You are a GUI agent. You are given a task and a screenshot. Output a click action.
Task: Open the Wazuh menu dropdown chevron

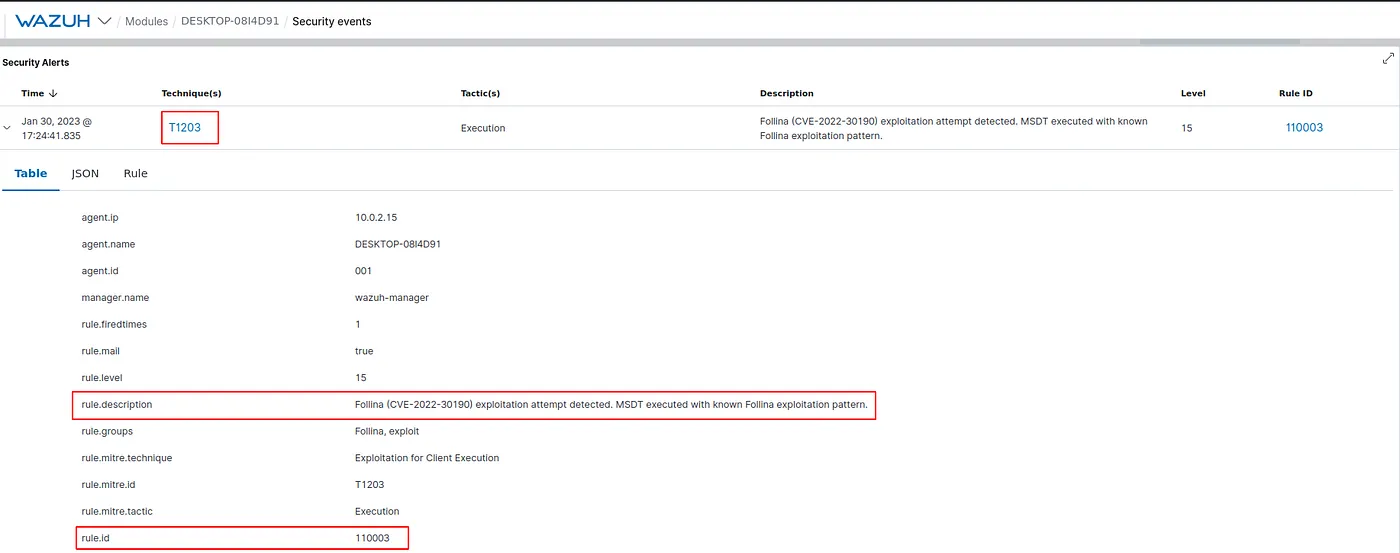coord(105,21)
